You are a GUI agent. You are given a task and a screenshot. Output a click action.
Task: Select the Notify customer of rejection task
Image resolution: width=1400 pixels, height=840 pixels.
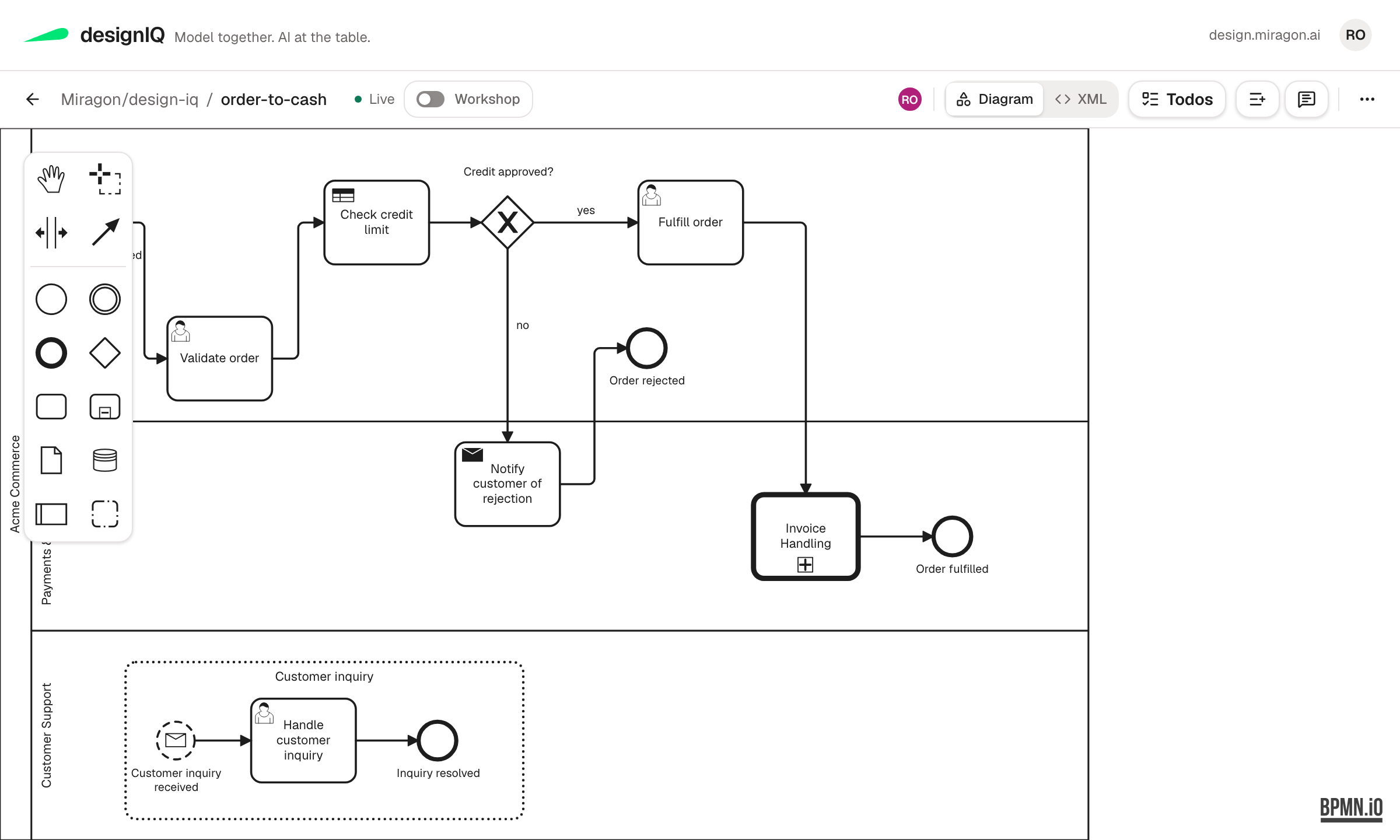pyautogui.click(x=508, y=484)
